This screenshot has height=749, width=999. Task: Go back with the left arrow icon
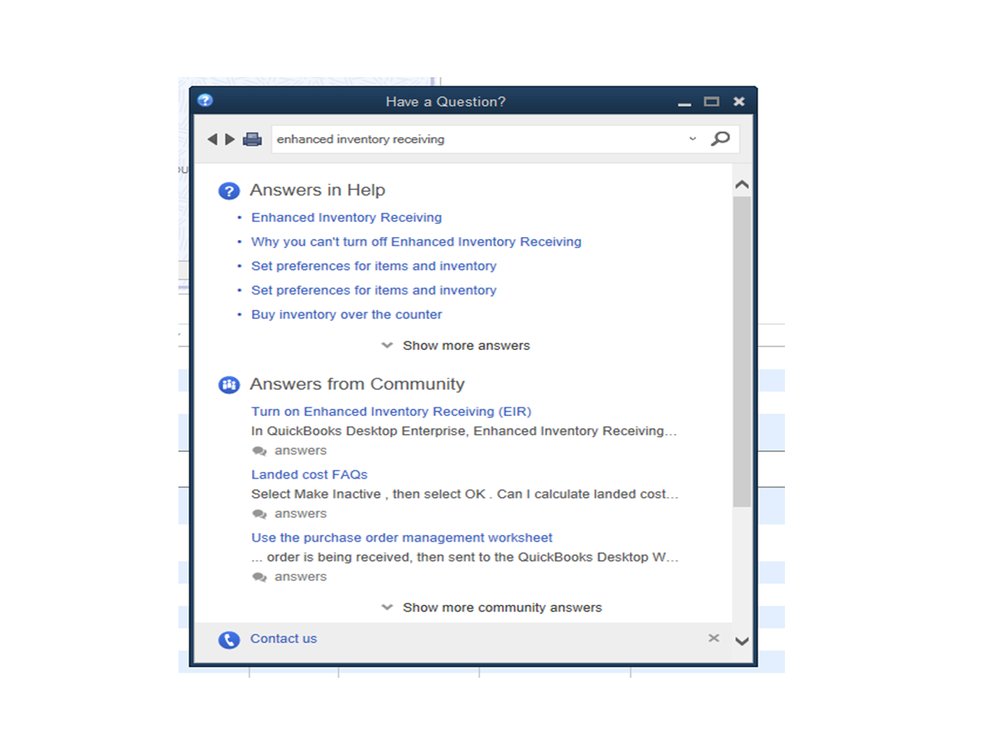click(213, 139)
